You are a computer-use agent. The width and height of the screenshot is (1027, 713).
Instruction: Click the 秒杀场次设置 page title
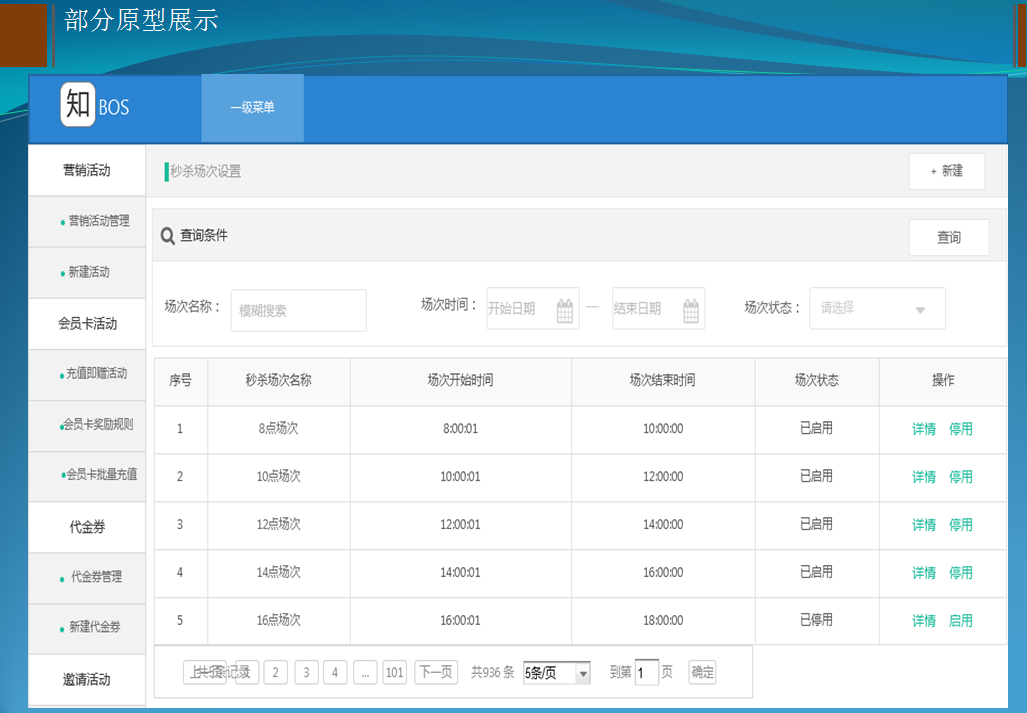pyautogui.click(x=206, y=172)
